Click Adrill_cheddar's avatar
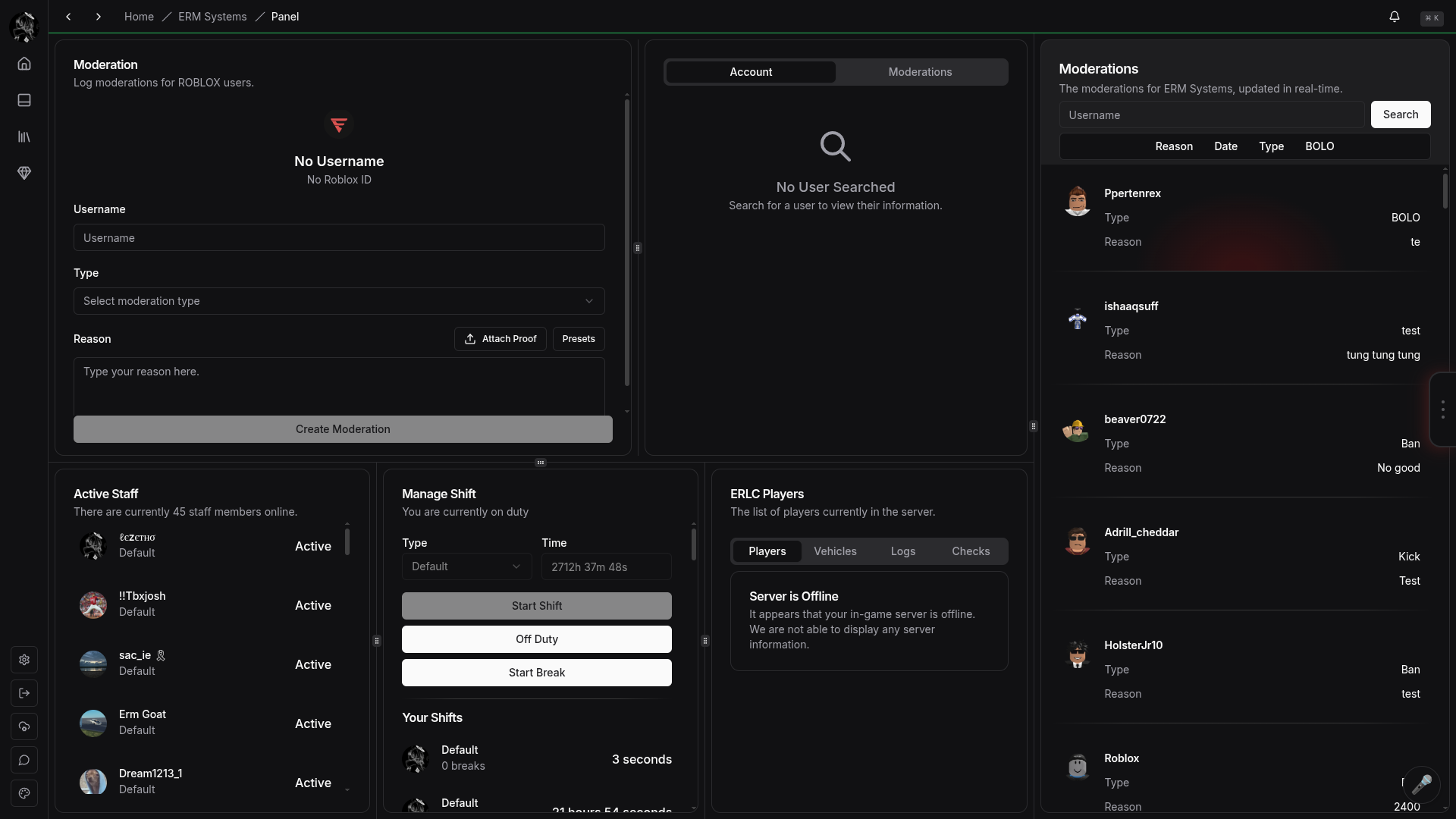The height and width of the screenshot is (819, 1456). [1077, 540]
